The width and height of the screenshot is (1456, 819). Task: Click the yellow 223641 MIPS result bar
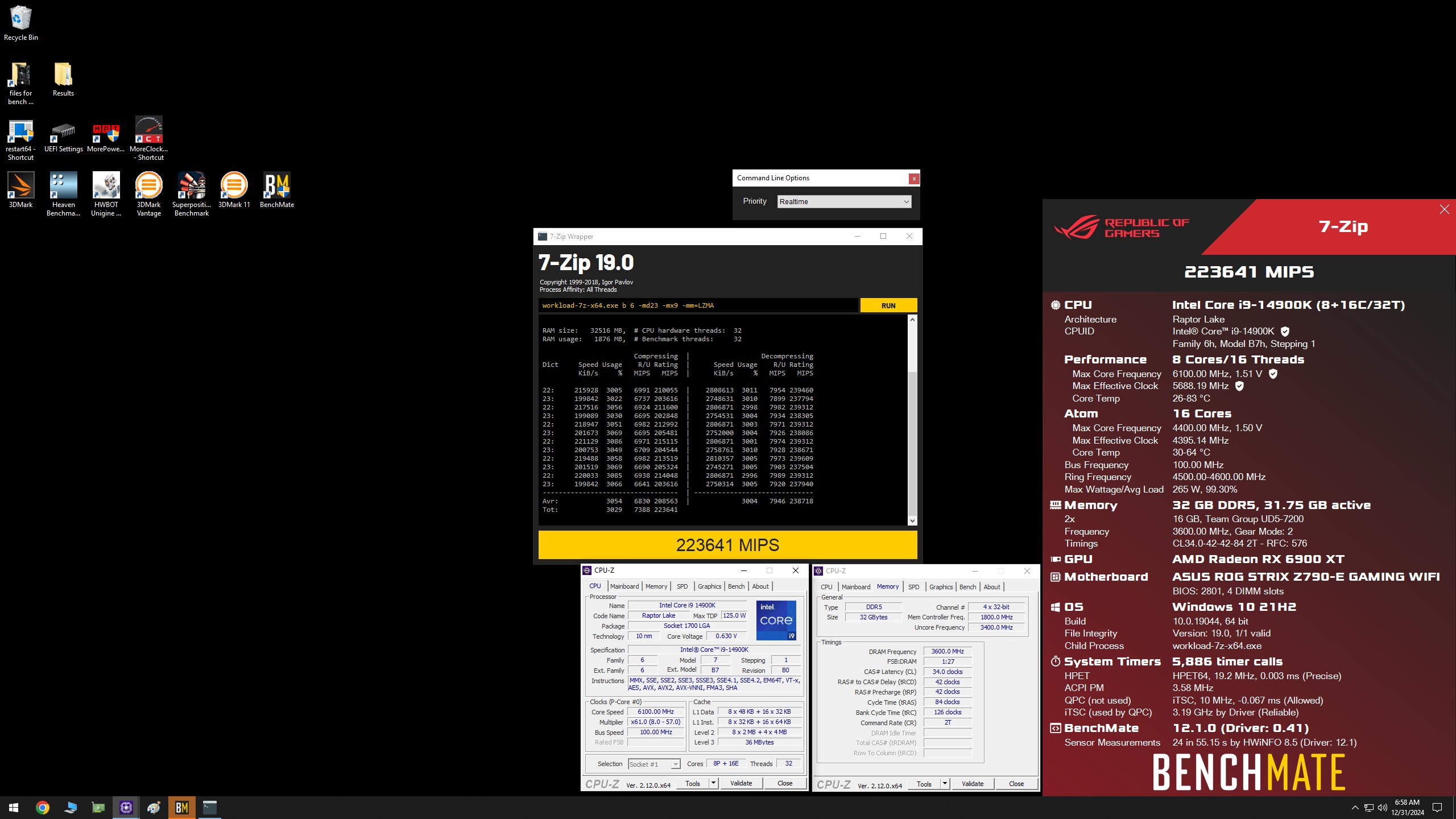pos(727,545)
